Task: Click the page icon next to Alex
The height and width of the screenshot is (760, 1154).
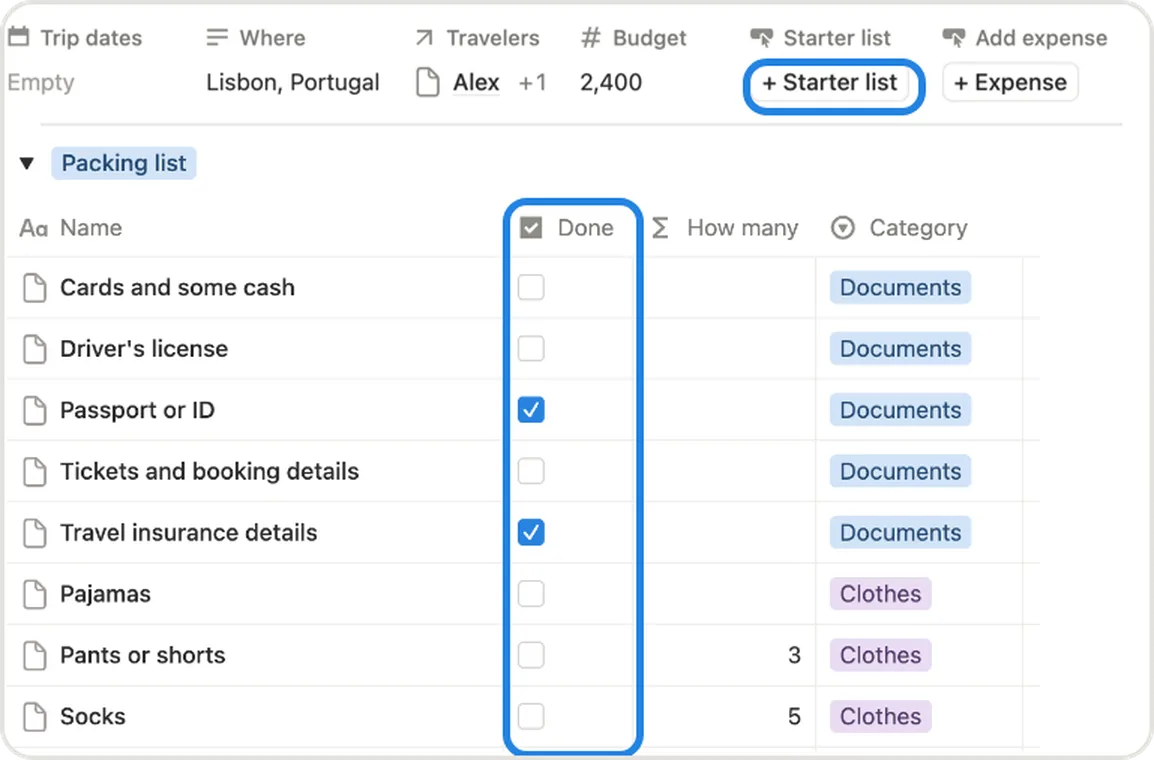Action: tap(428, 82)
